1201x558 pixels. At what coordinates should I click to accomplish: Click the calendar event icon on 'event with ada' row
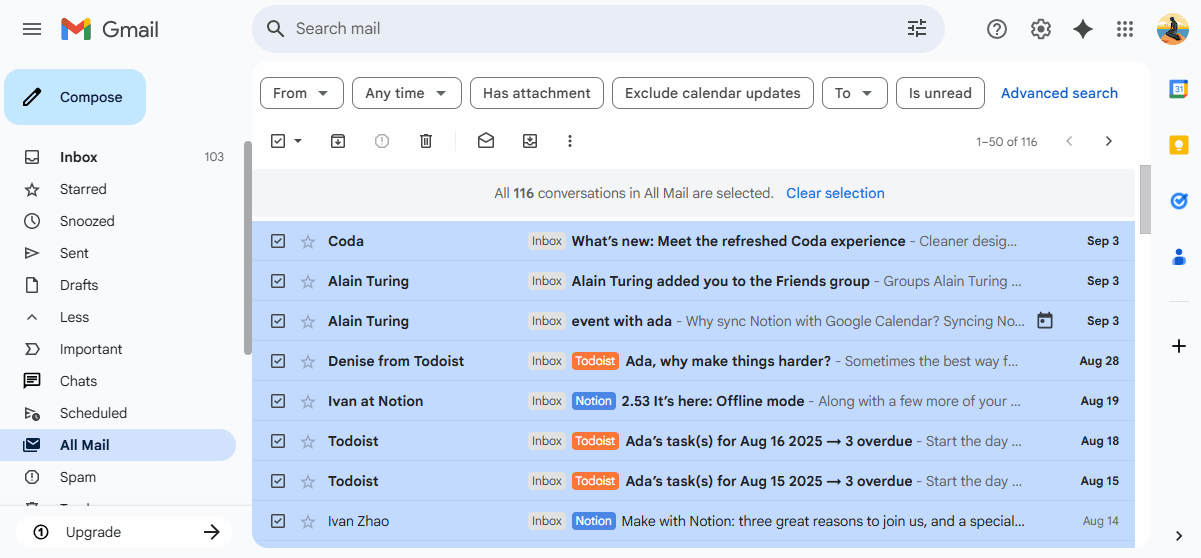tap(1045, 321)
